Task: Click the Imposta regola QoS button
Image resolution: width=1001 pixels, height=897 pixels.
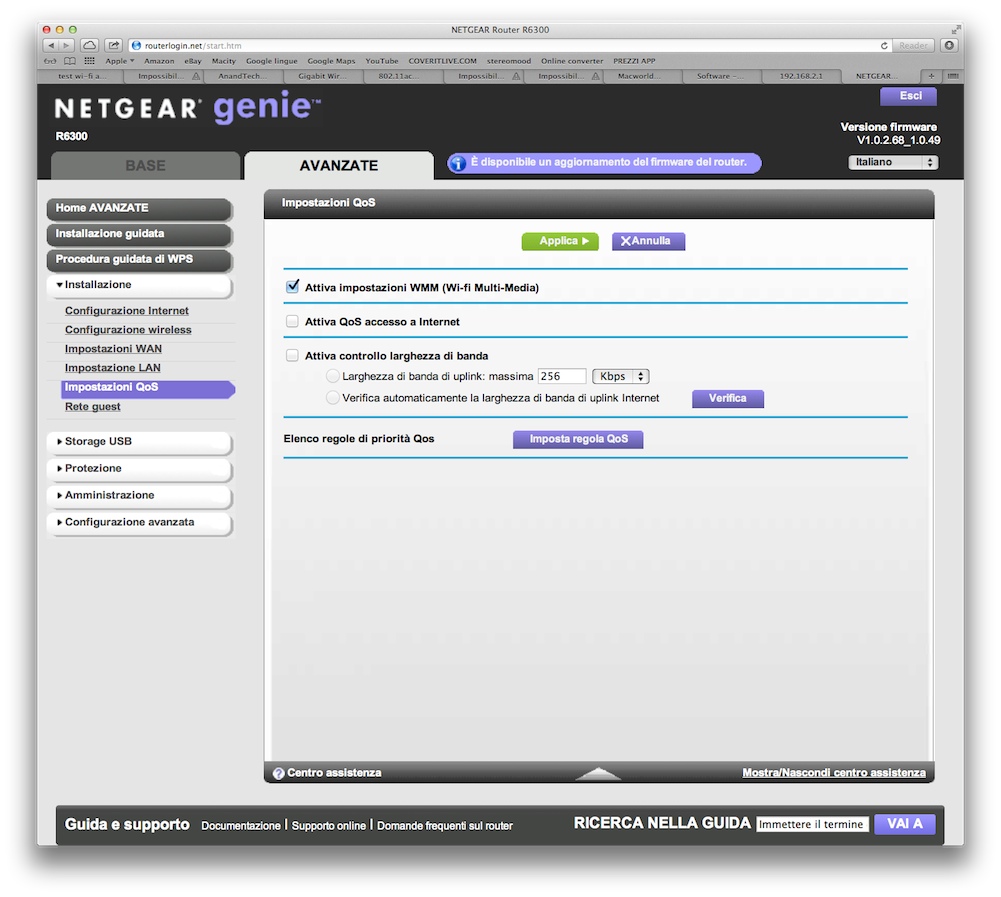Action: pyautogui.click(x=578, y=439)
